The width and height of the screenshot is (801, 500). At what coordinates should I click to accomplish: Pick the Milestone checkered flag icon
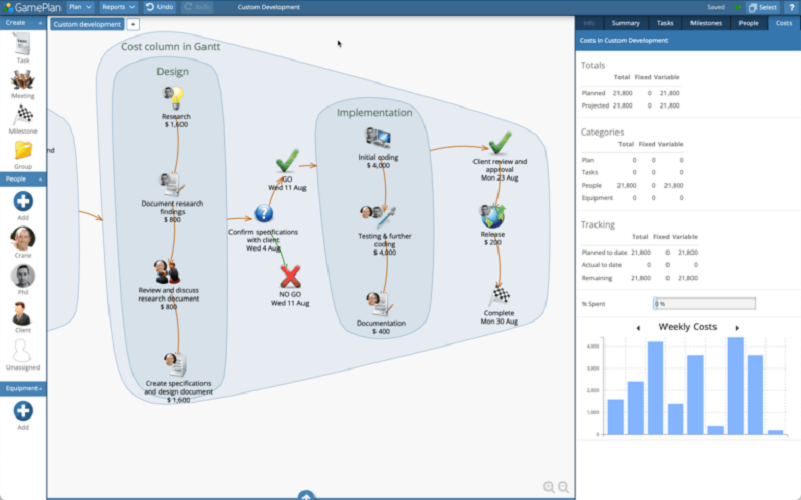coord(23,115)
